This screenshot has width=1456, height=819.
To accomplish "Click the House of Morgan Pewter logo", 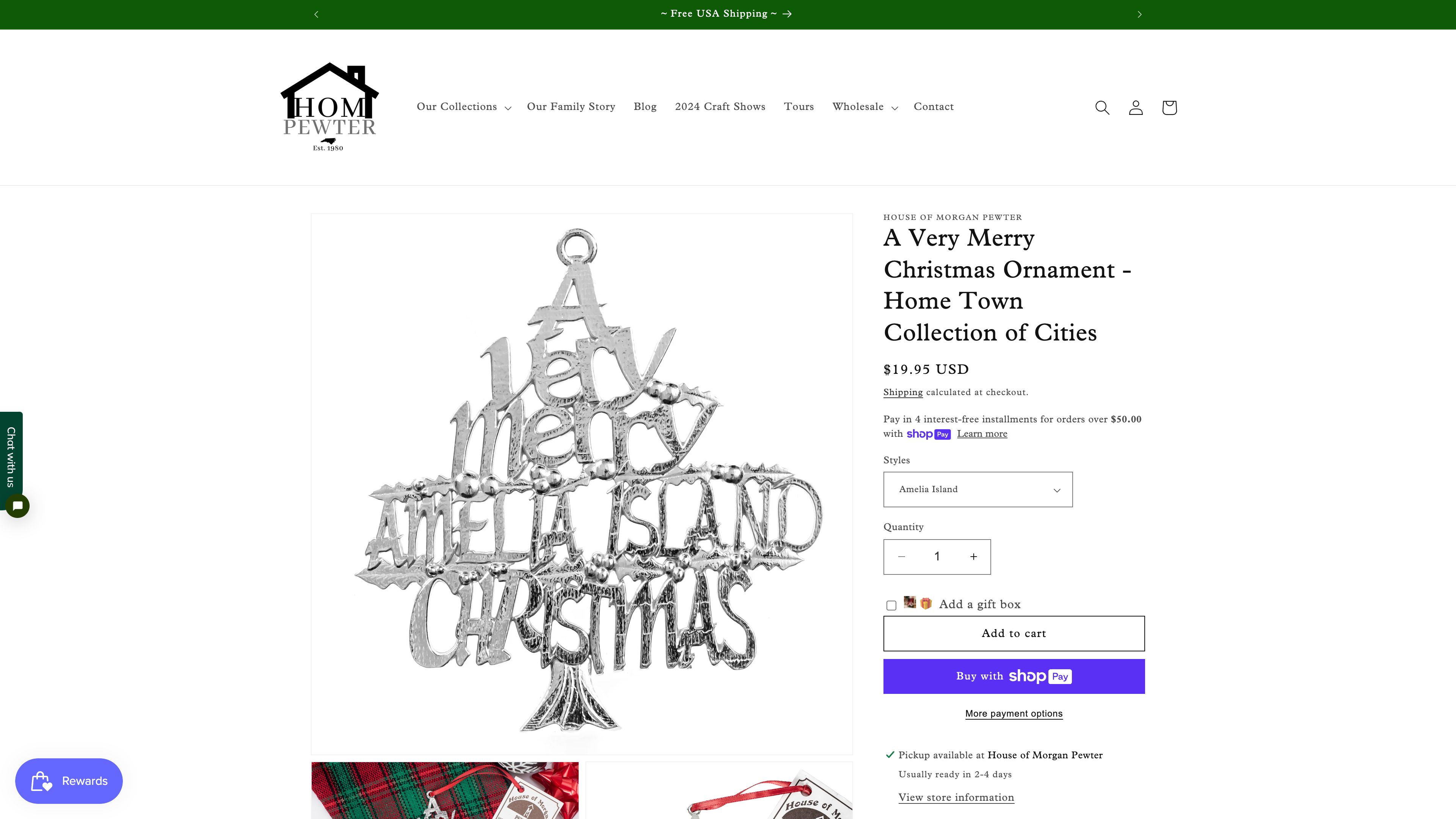I will pos(329,107).
